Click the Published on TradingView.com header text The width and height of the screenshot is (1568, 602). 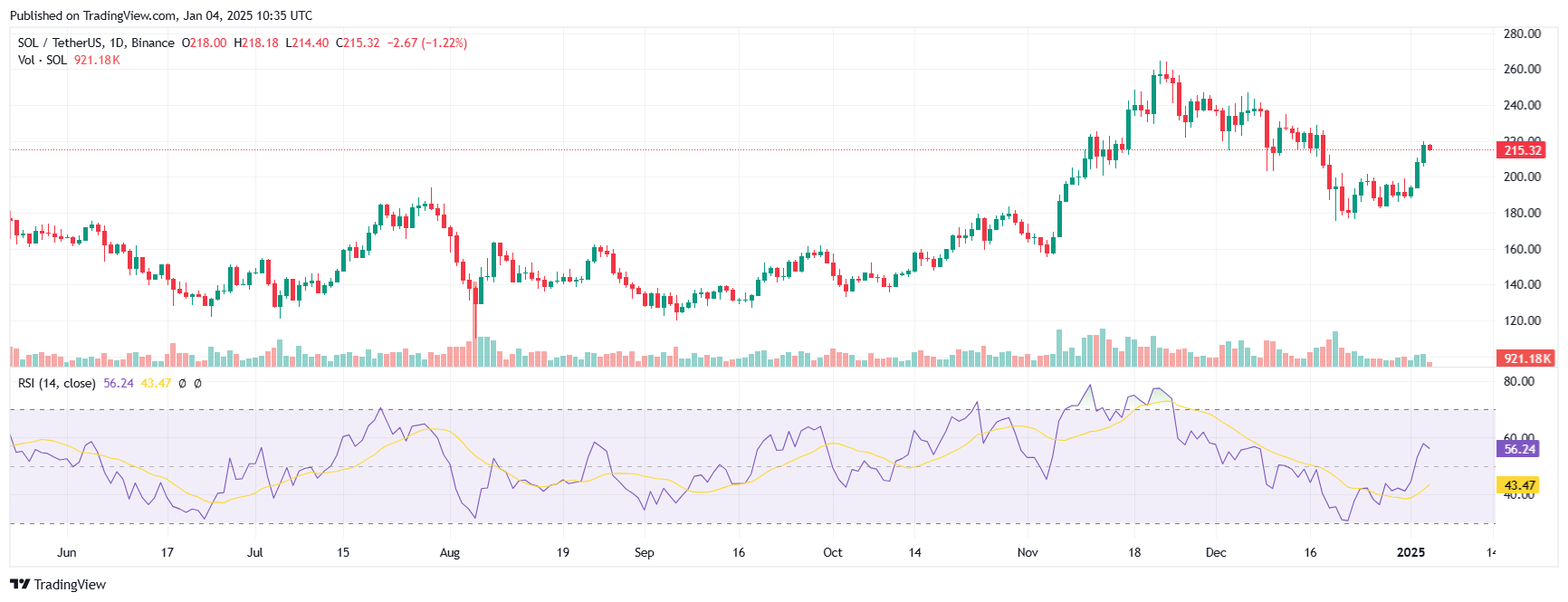pos(161,15)
